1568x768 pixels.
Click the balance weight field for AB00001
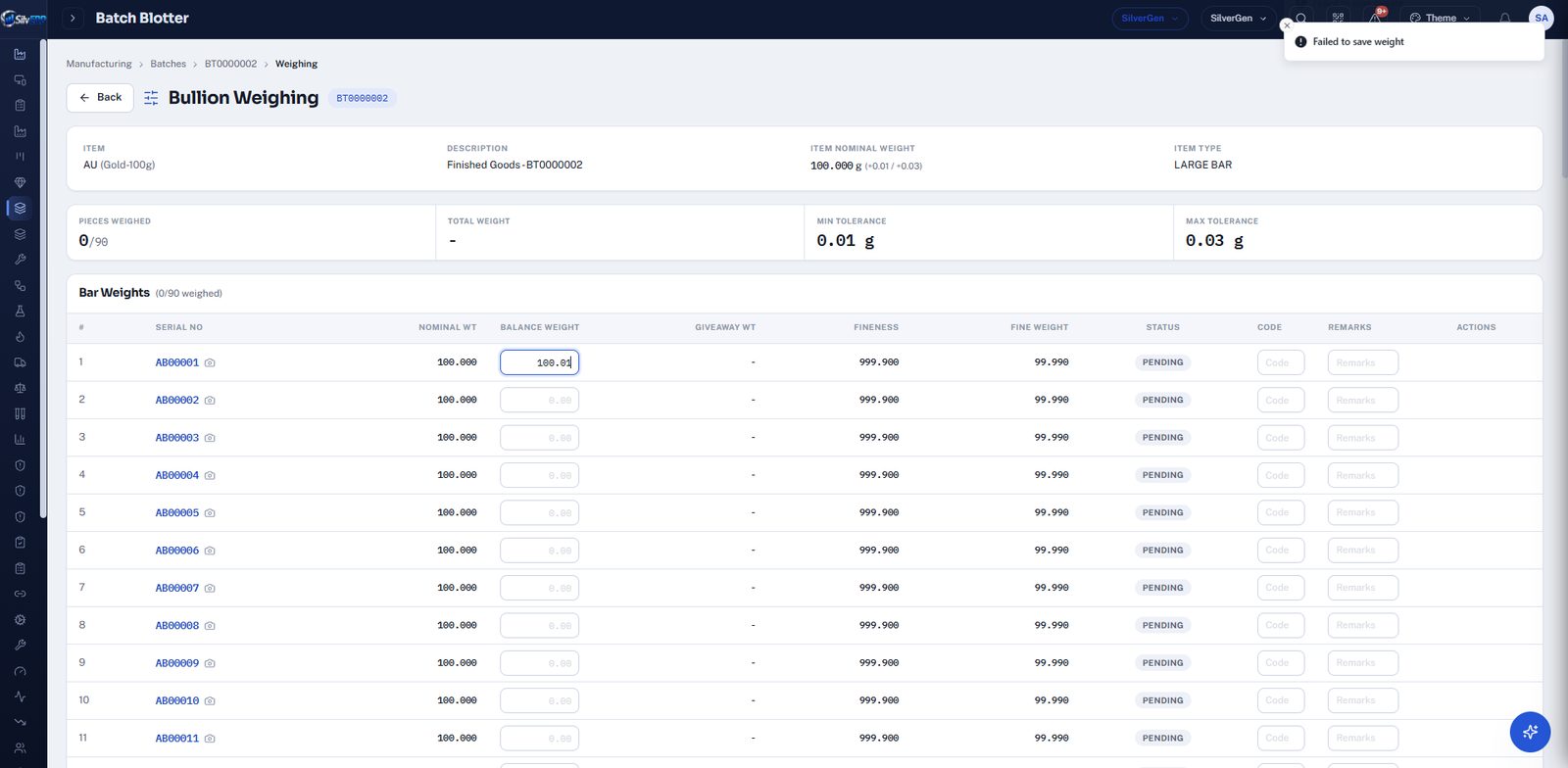539,362
